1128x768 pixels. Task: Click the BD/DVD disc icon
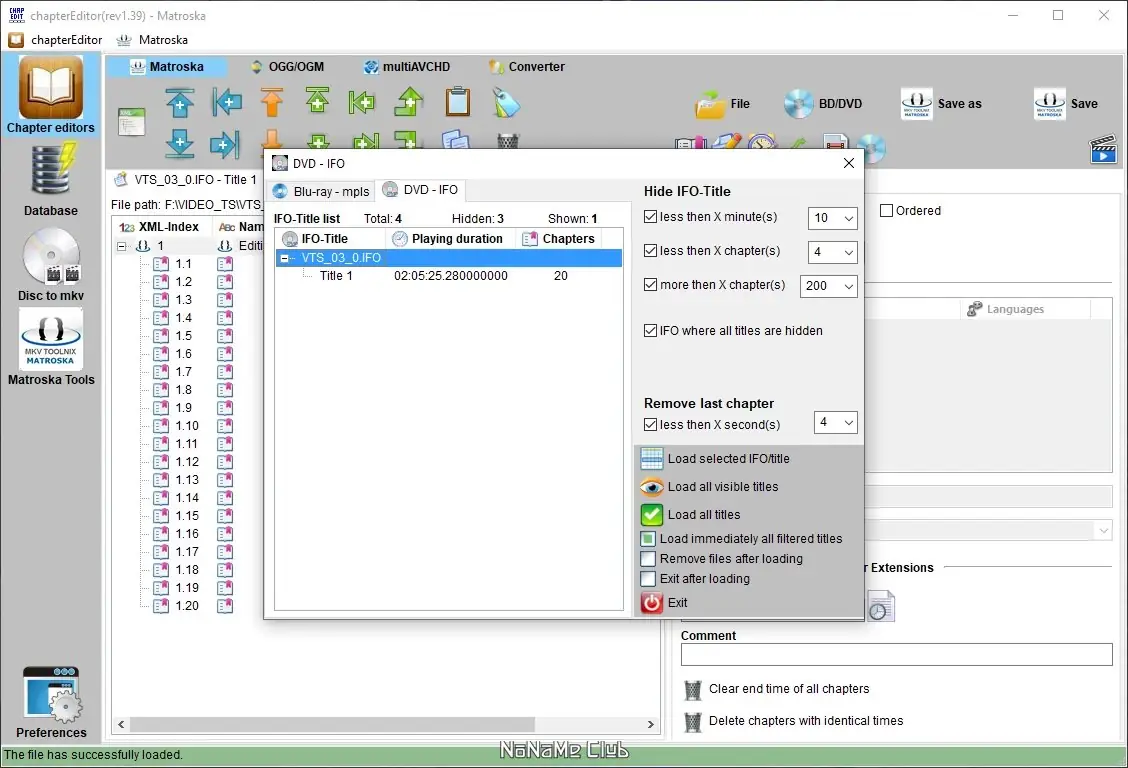click(798, 104)
